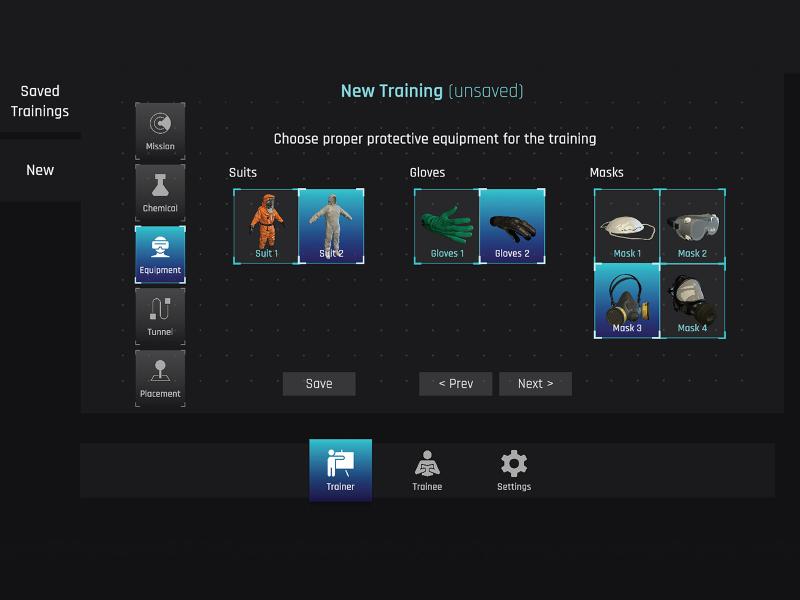Switch to Trainer mode

coord(340,470)
